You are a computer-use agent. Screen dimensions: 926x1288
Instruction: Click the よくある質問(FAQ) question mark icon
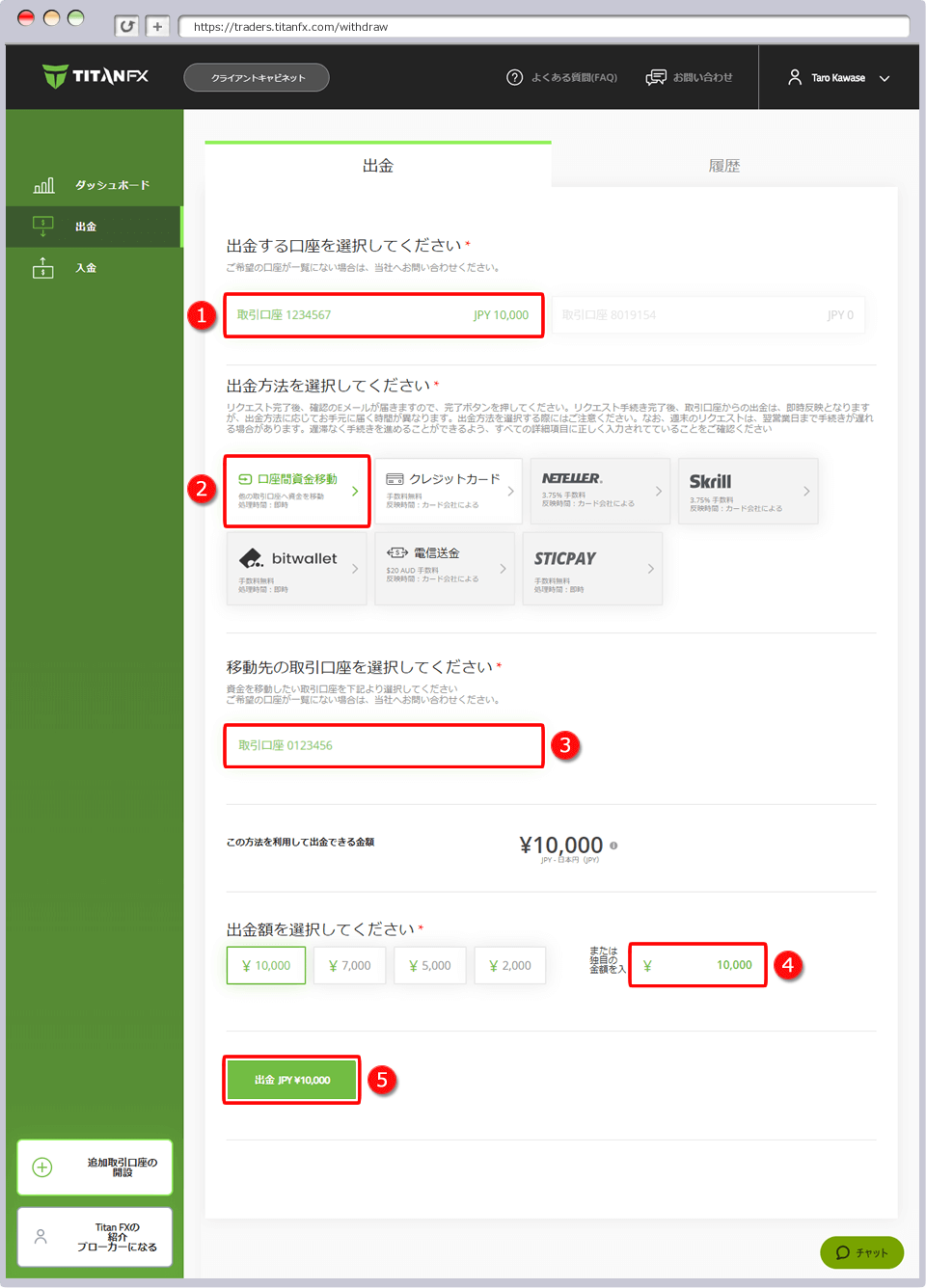click(x=515, y=77)
